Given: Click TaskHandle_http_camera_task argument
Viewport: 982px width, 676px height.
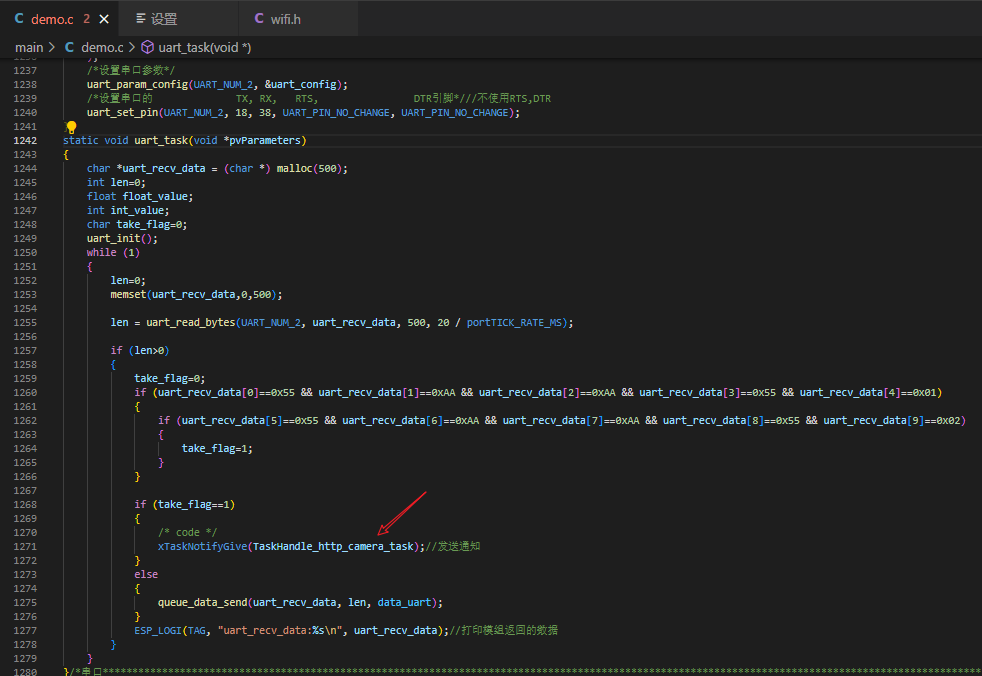Looking at the screenshot, I should coord(333,547).
